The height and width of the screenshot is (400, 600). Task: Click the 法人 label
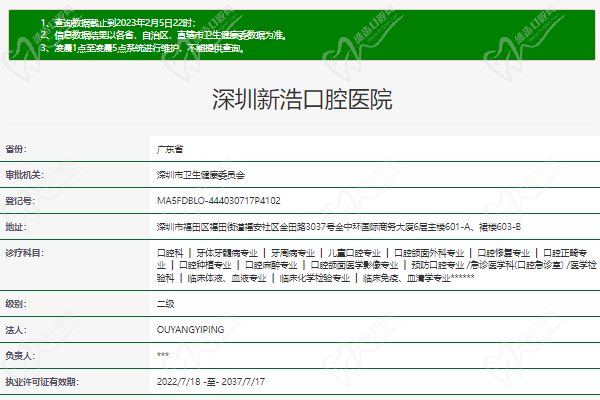(16, 330)
